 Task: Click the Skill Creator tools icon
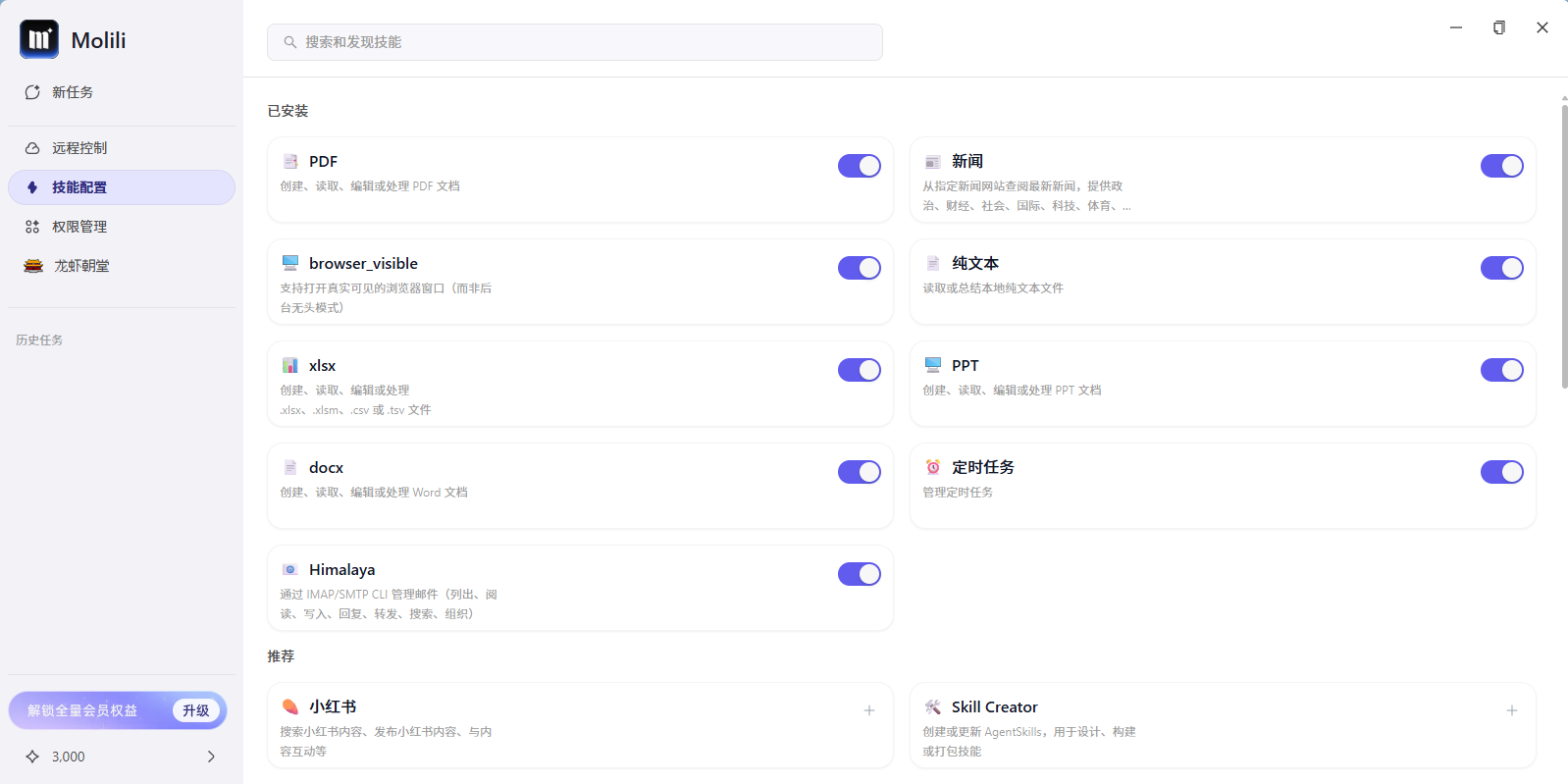pyautogui.click(x=933, y=706)
